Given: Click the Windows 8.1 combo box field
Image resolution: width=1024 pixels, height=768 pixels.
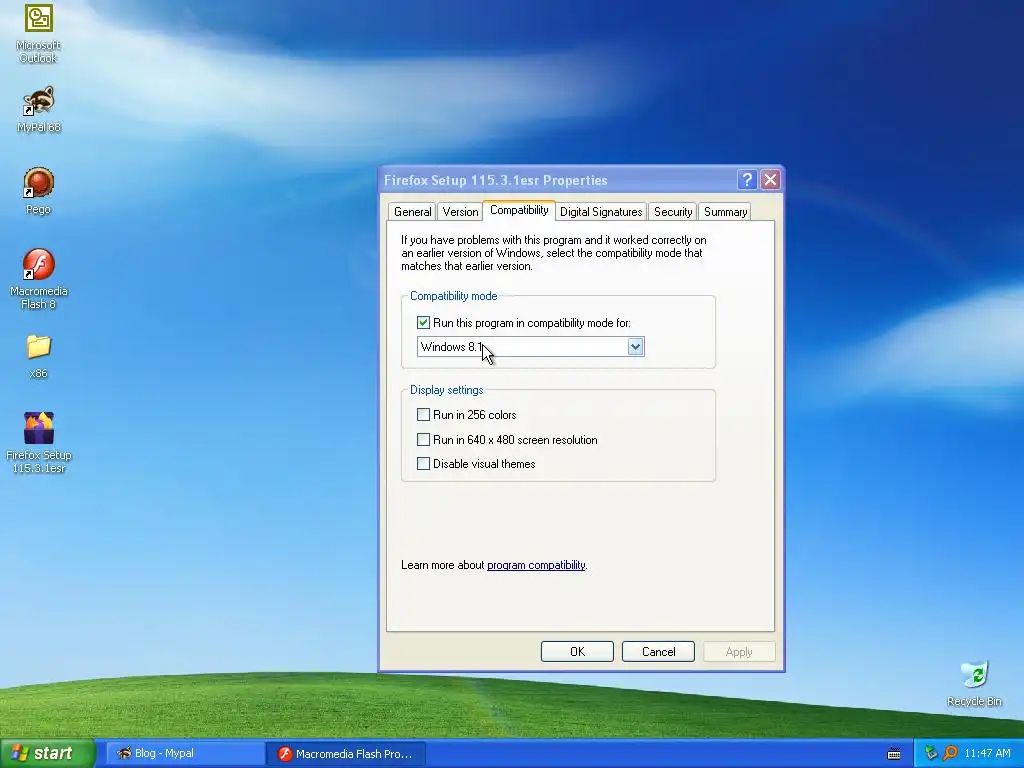Looking at the screenshot, I should pyautogui.click(x=530, y=347).
